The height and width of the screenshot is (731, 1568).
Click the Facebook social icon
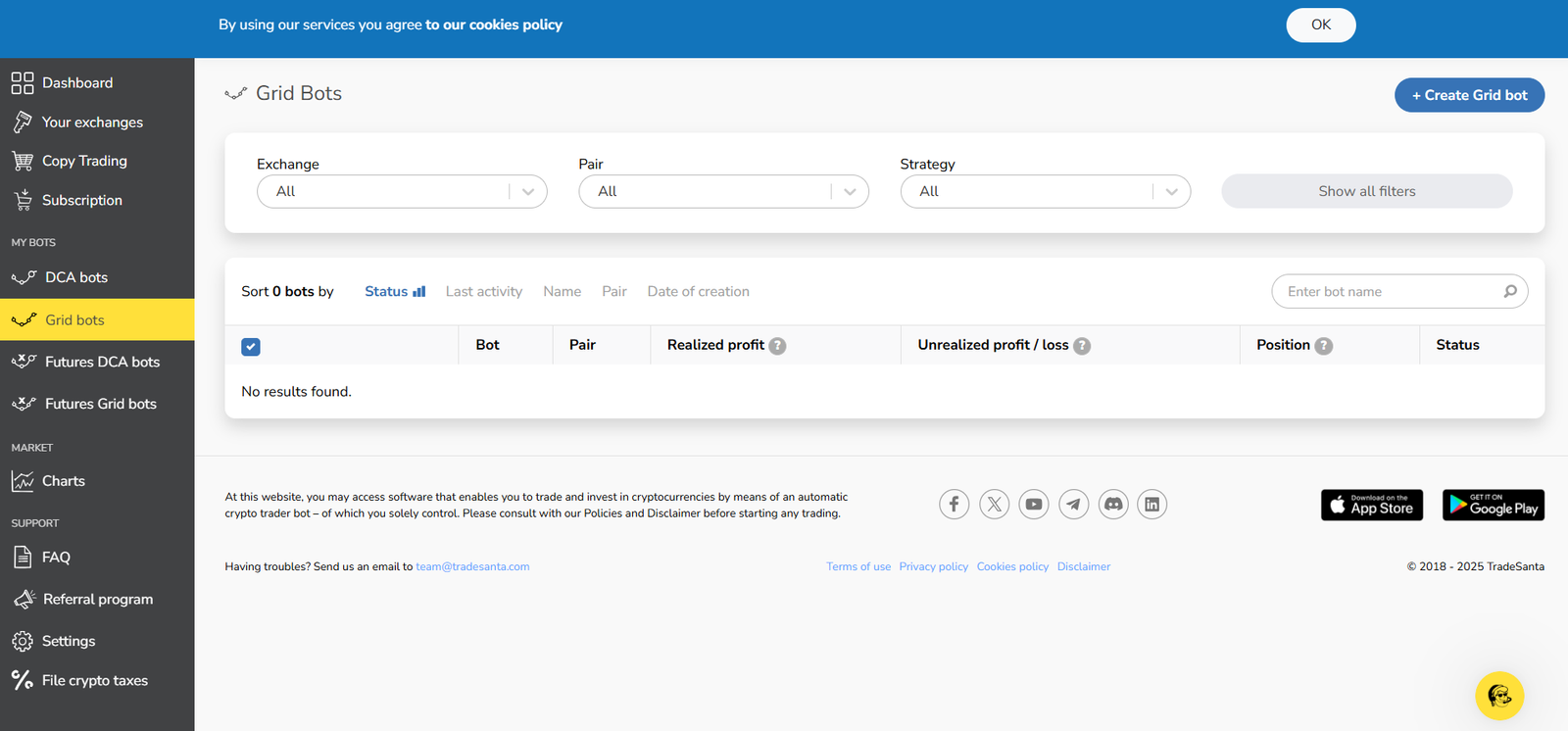pos(954,505)
